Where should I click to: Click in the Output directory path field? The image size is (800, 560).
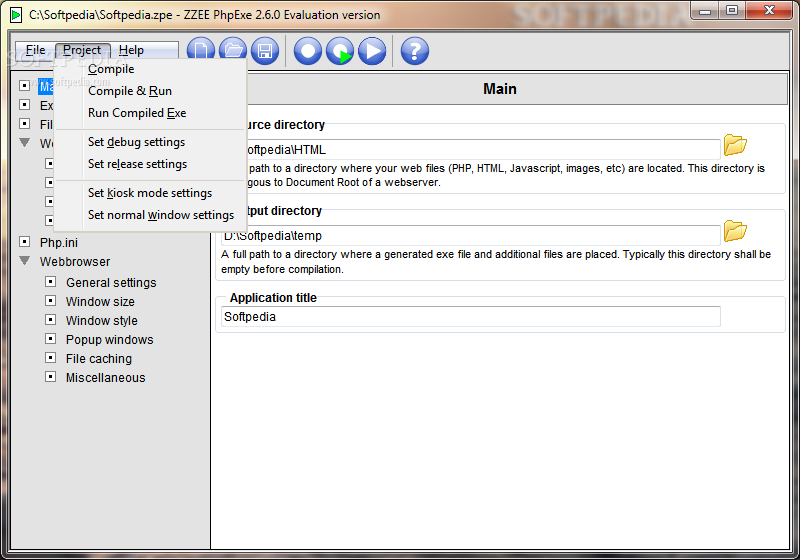click(470, 236)
